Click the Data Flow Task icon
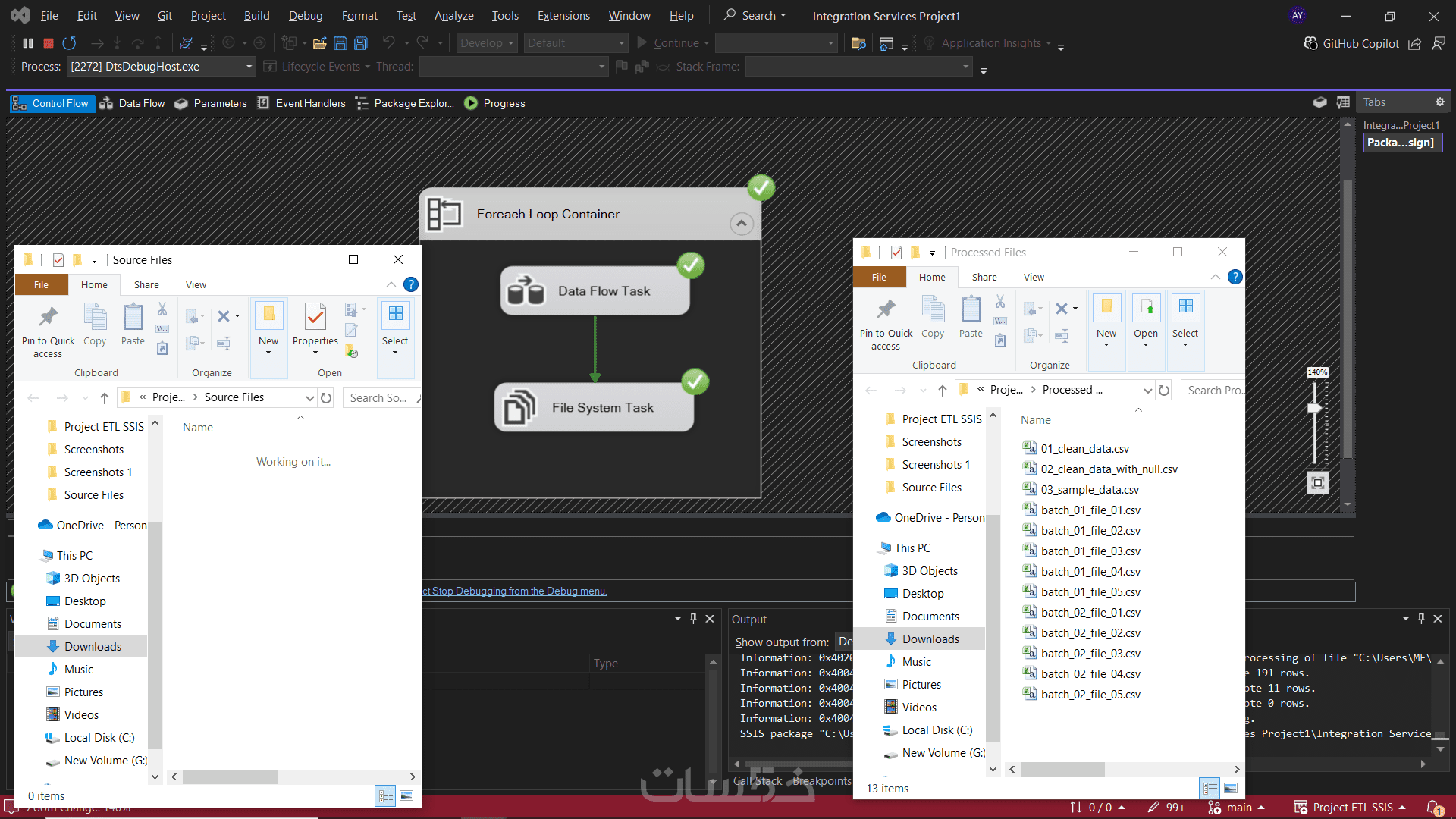 point(526,290)
